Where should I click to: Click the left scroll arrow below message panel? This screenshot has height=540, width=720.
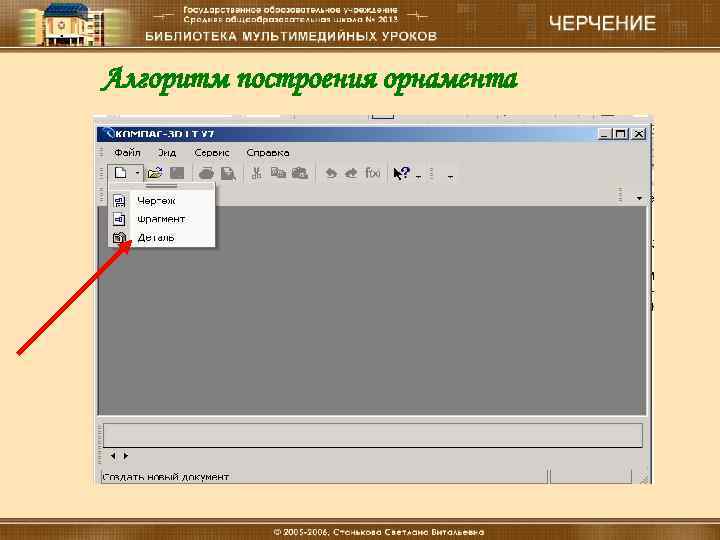click(113, 456)
